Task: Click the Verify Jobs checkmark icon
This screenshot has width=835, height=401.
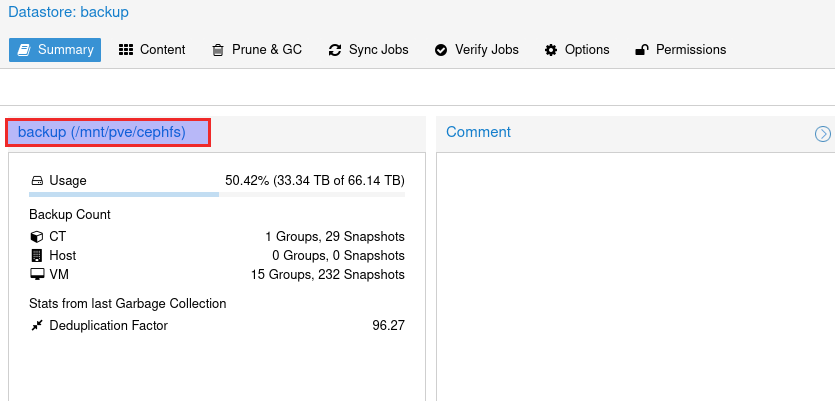Action: (441, 50)
